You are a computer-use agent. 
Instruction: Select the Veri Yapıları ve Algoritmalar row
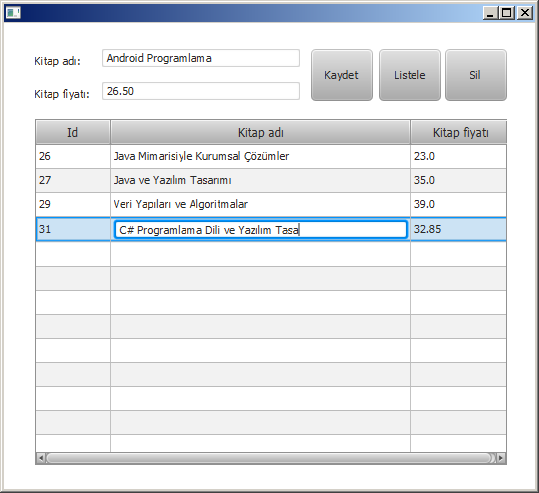pyautogui.click(x=271, y=205)
